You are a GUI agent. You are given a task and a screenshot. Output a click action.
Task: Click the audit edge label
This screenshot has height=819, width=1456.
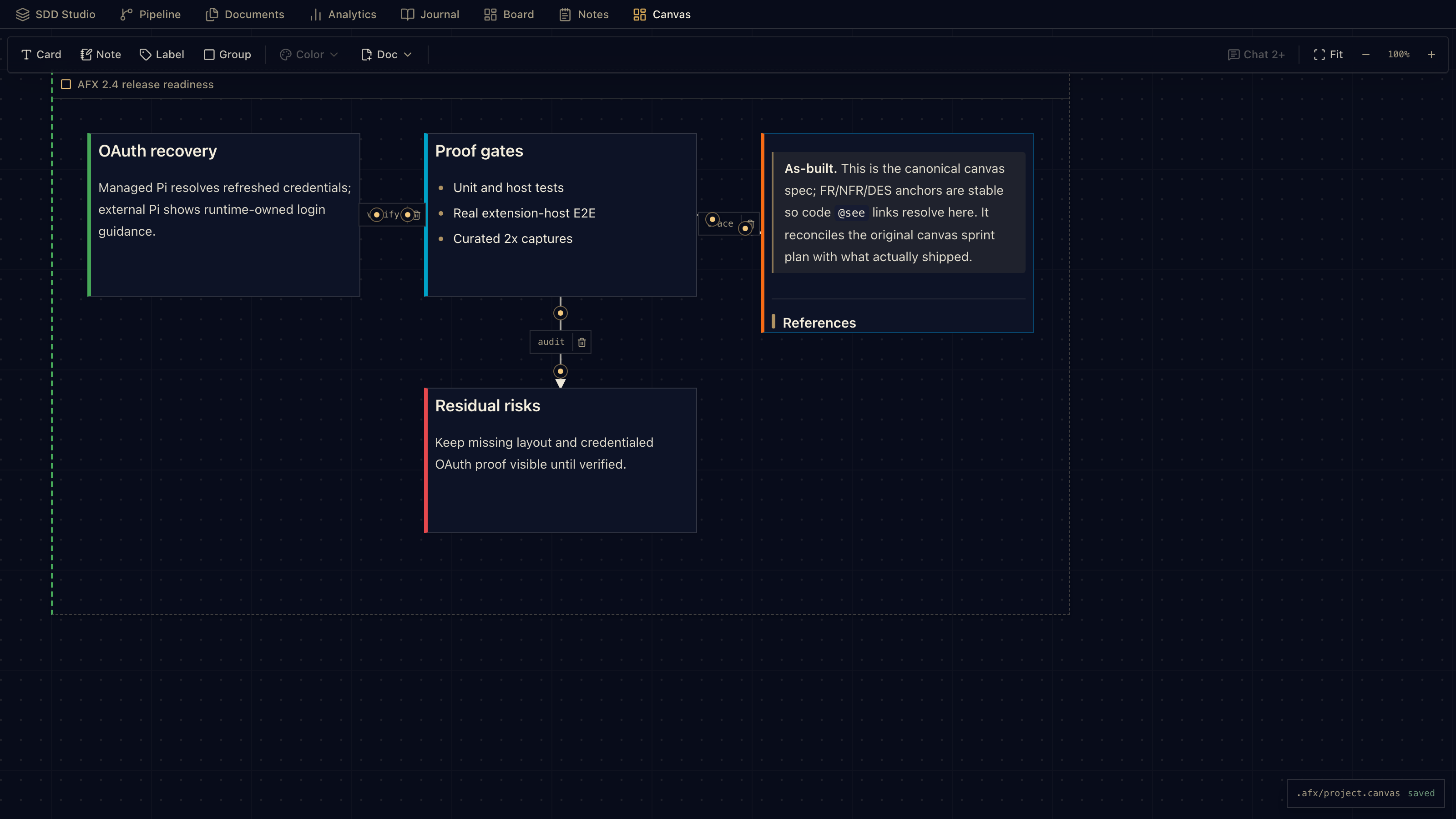coord(551,341)
